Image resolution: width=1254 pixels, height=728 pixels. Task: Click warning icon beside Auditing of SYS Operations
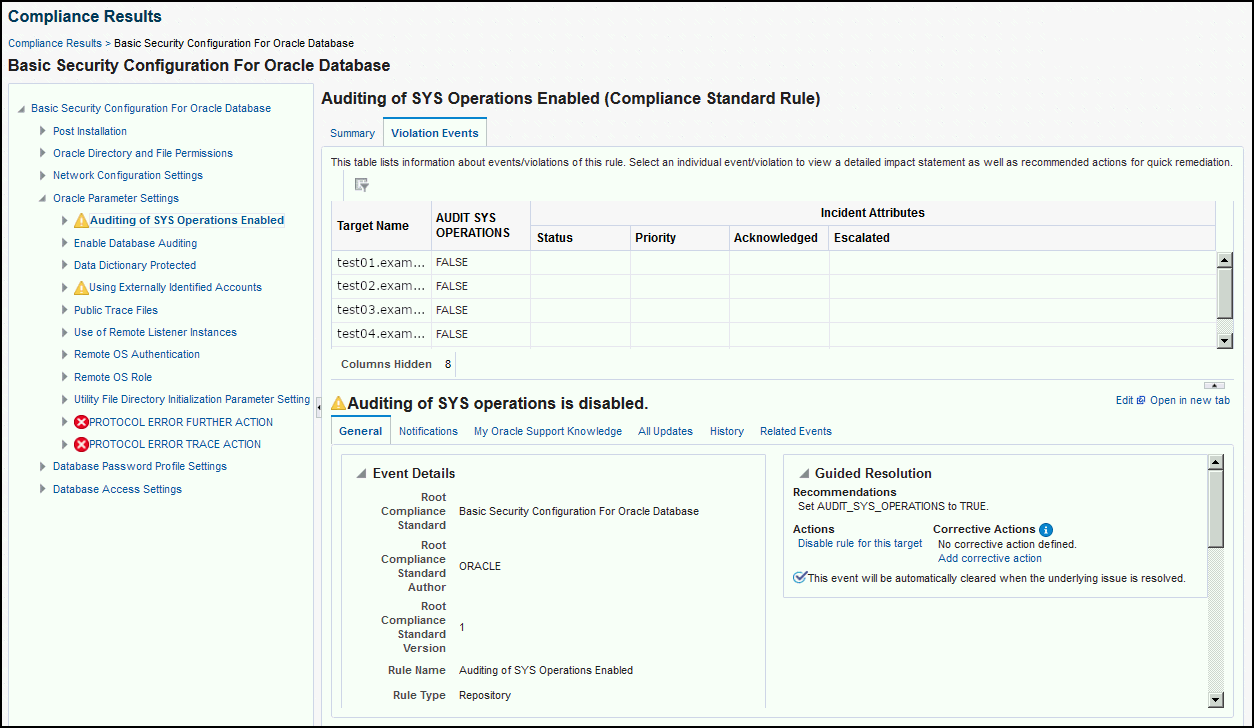[x=81, y=221]
